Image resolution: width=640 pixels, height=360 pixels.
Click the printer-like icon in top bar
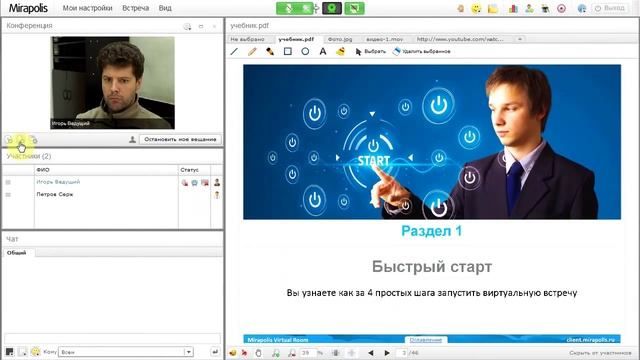tap(545, 8)
